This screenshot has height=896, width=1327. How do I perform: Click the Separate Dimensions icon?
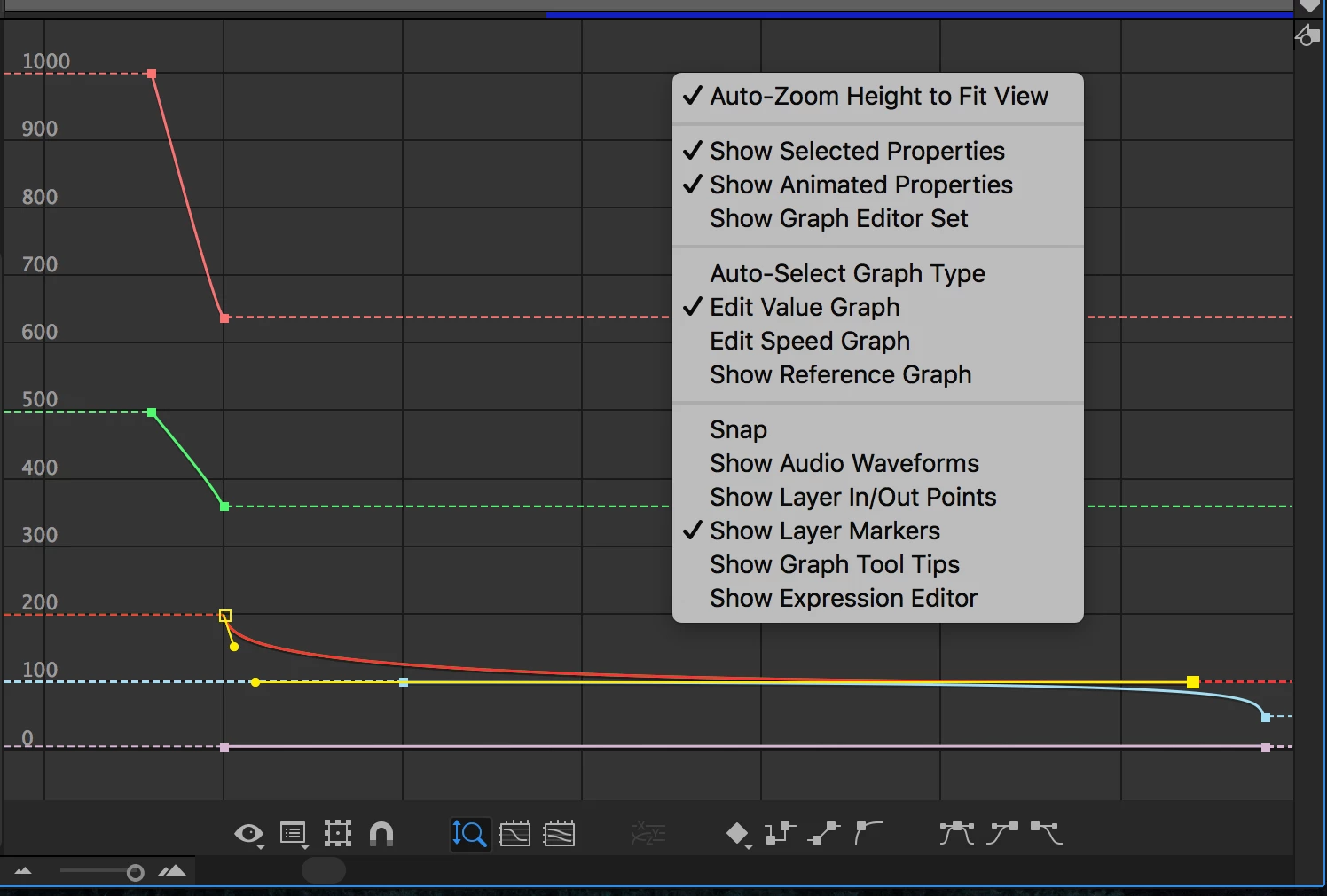[648, 833]
